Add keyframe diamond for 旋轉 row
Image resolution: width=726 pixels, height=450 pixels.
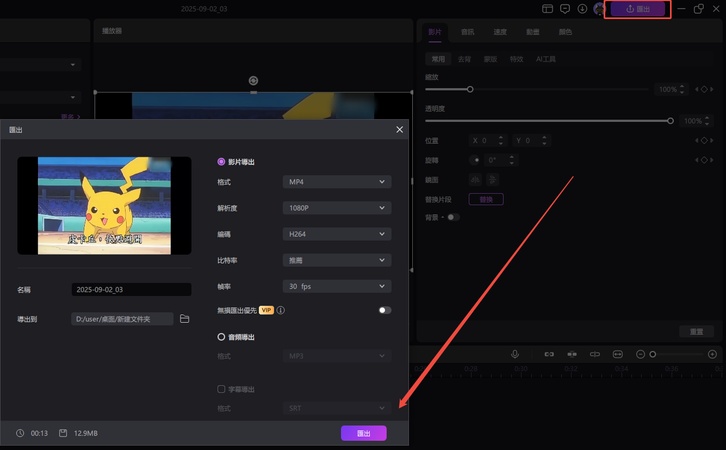coord(704,160)
